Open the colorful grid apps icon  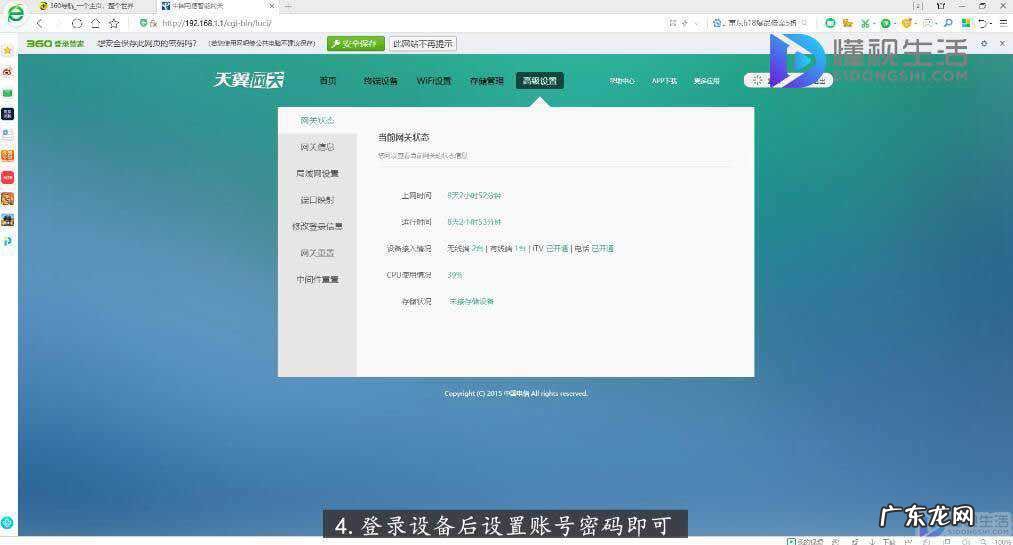point(966,23)
